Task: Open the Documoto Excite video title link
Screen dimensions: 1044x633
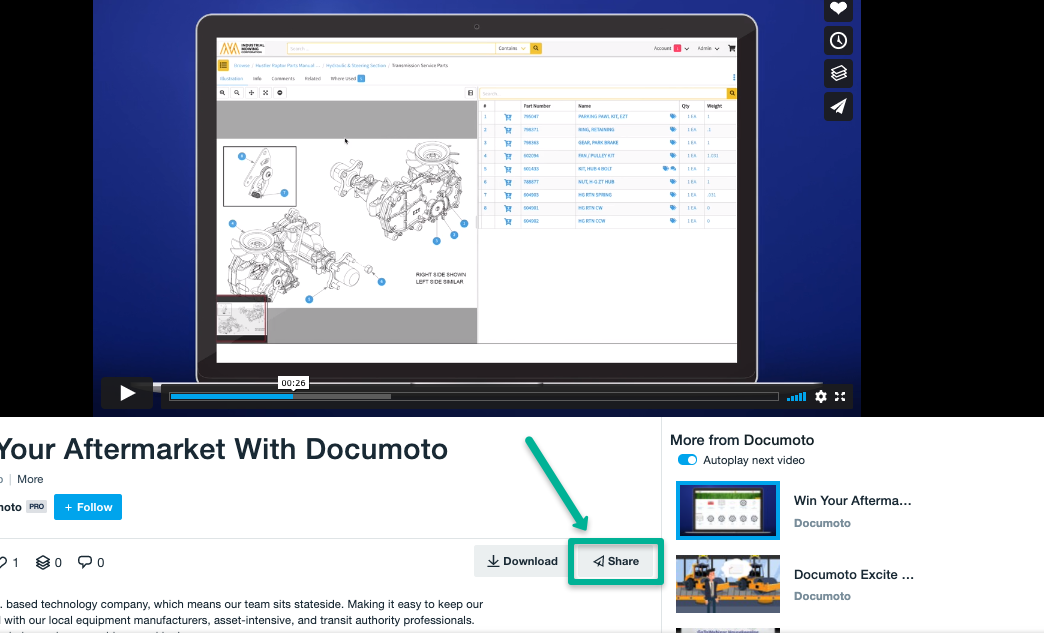Action: tap(853, 575)
